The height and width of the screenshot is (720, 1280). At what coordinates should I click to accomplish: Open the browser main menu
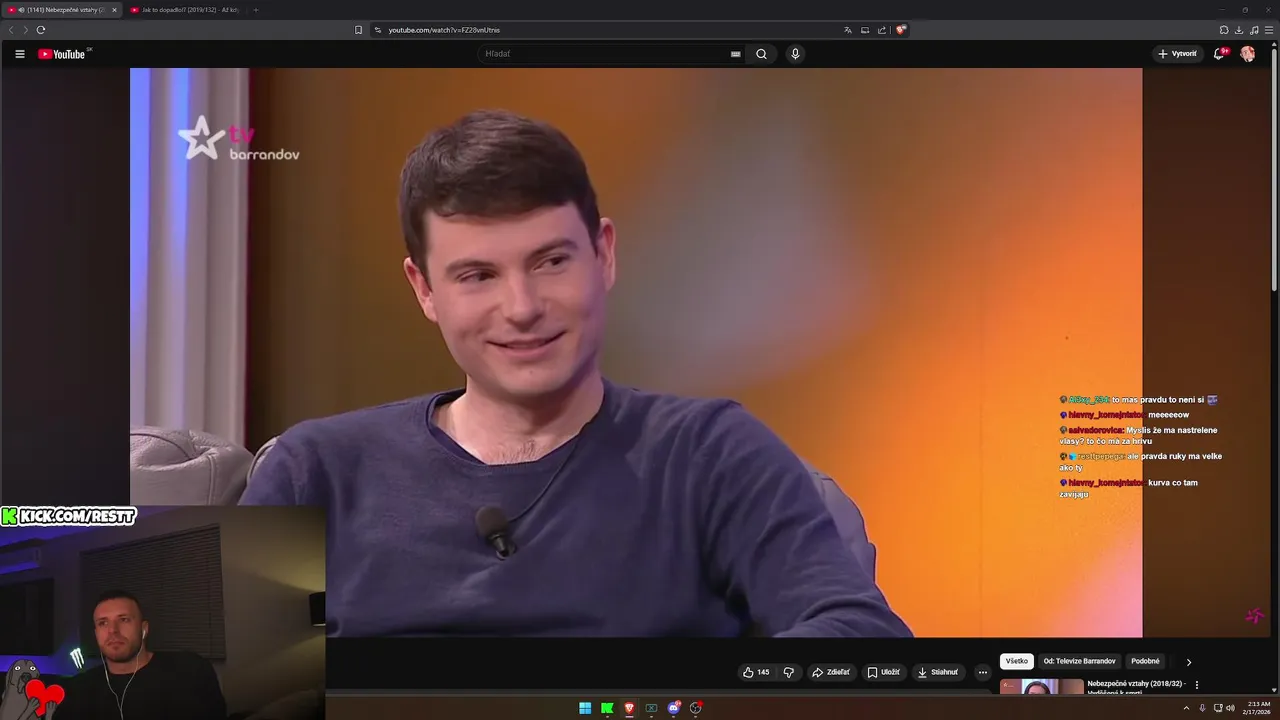(x=1270, y=30)
